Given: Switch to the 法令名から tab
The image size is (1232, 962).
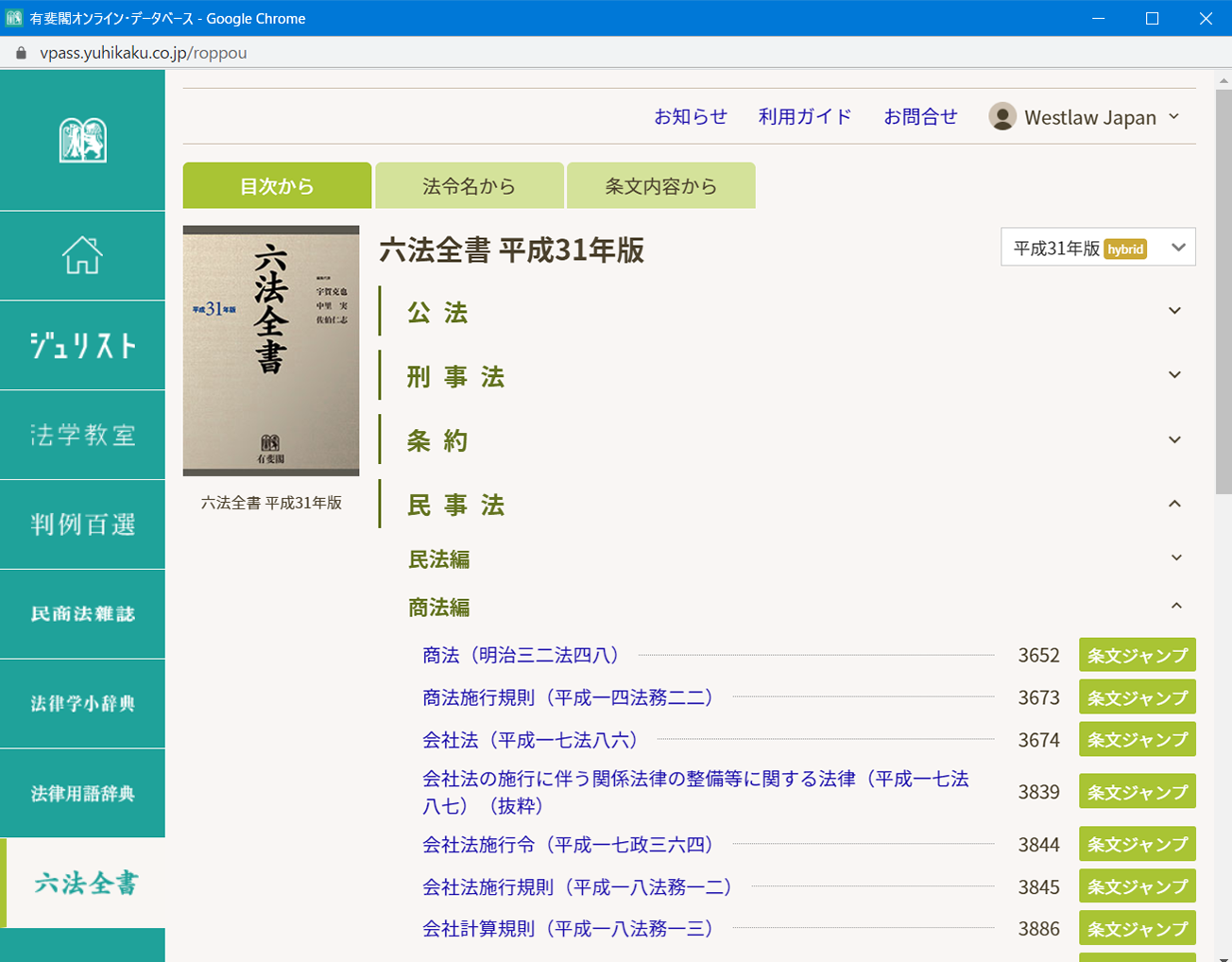Looking at the screenshot, I should (x=470, y=185).
